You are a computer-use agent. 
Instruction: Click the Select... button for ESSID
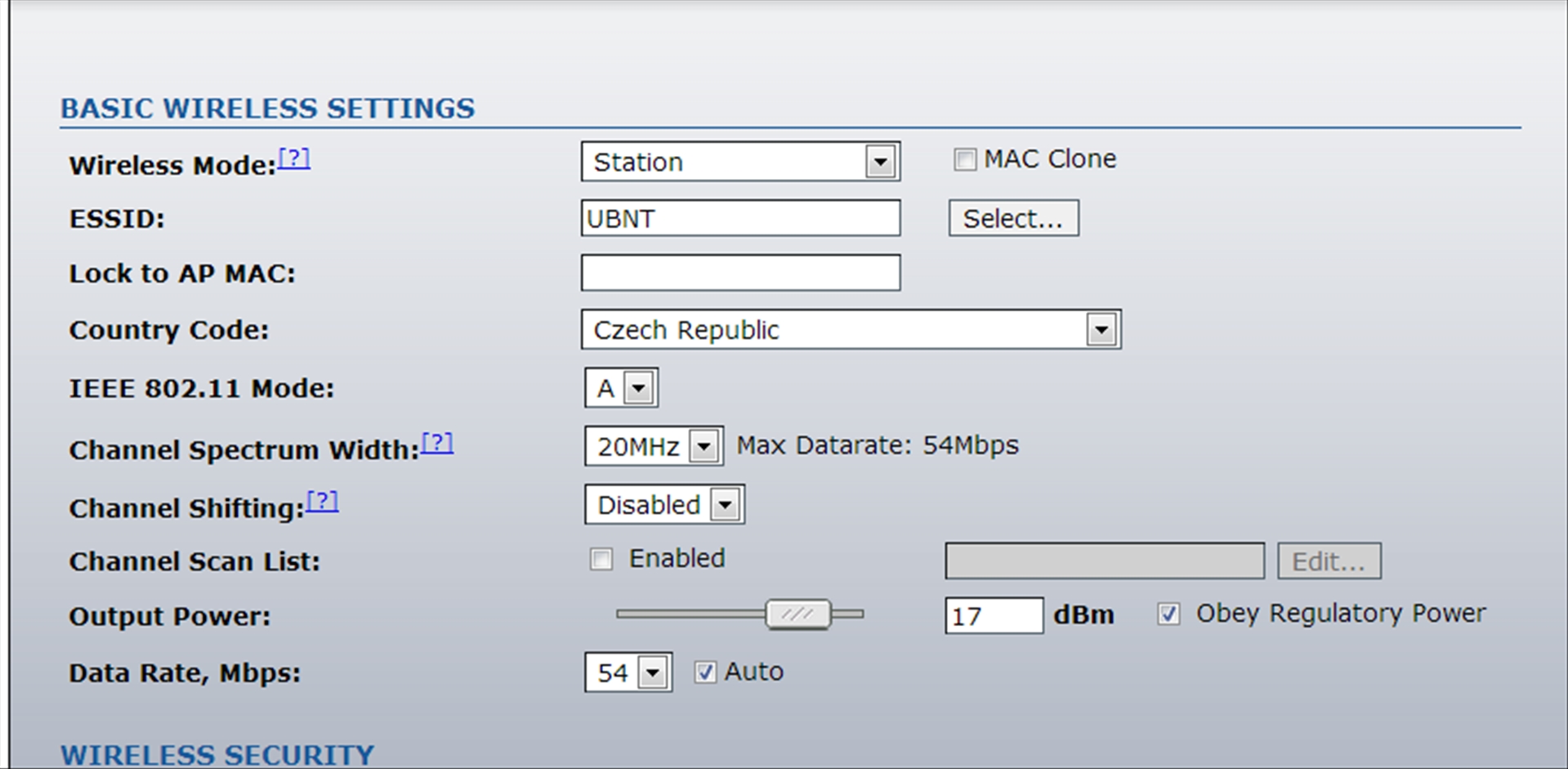pos(1013,218)
